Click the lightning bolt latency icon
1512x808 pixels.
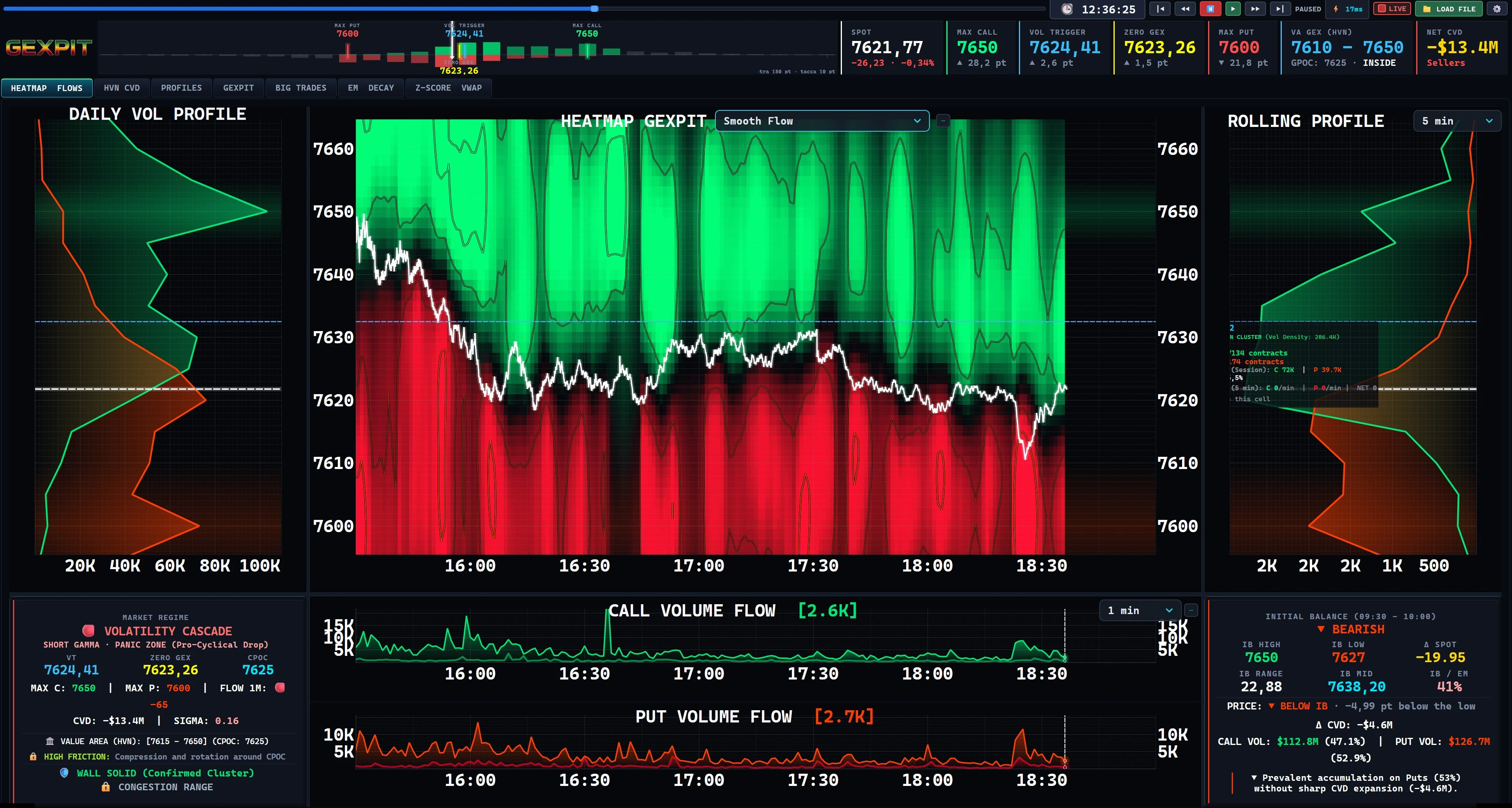coord(1336,9)
